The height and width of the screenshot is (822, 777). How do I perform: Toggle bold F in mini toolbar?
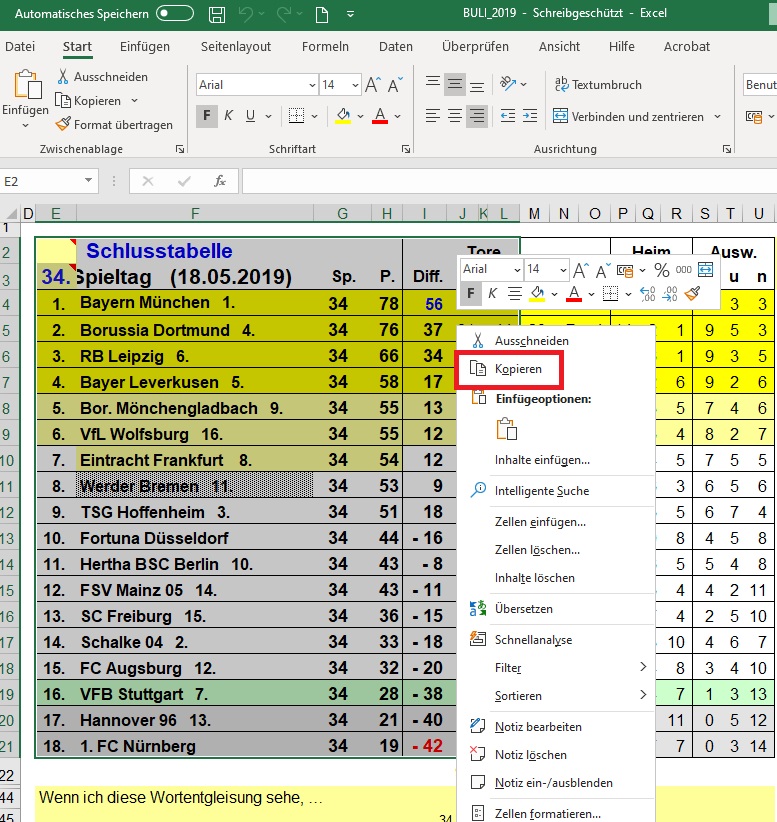(x=471, y=294)
